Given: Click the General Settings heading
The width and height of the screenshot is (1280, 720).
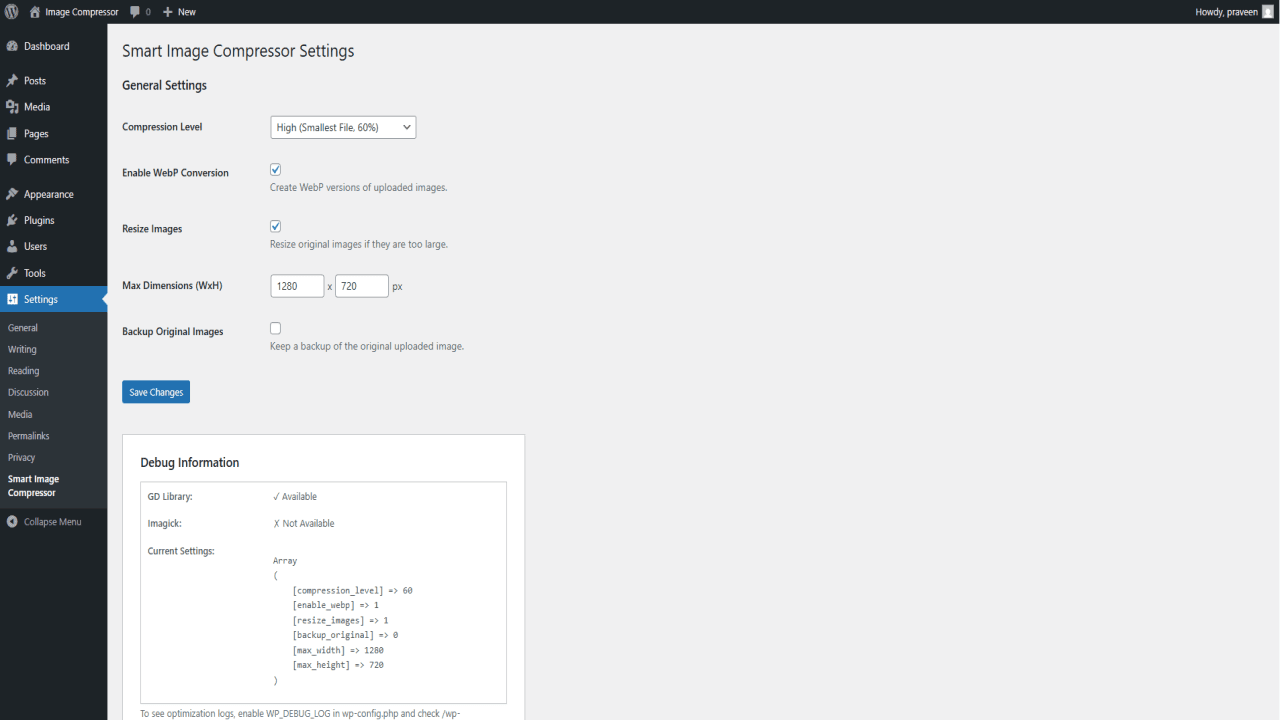Looking at the screenshot, I should 164,86.
